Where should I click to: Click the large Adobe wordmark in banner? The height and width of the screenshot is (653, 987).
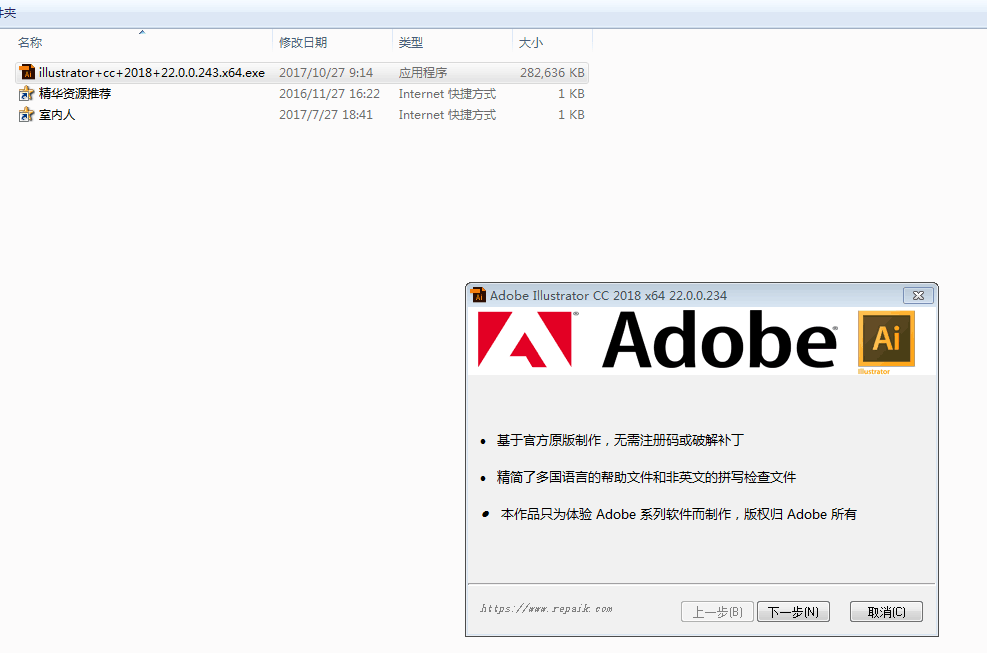click(x=719, y=339)
